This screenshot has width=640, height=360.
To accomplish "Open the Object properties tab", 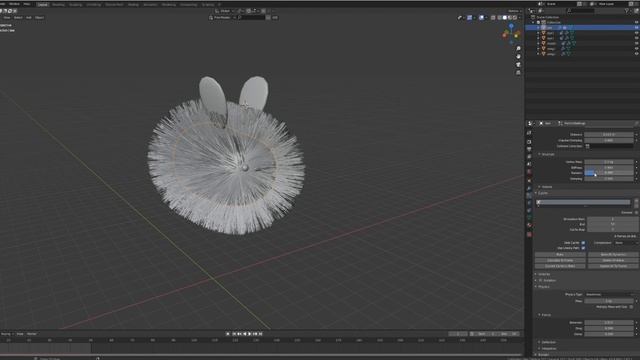I will [x=529, y=180].
